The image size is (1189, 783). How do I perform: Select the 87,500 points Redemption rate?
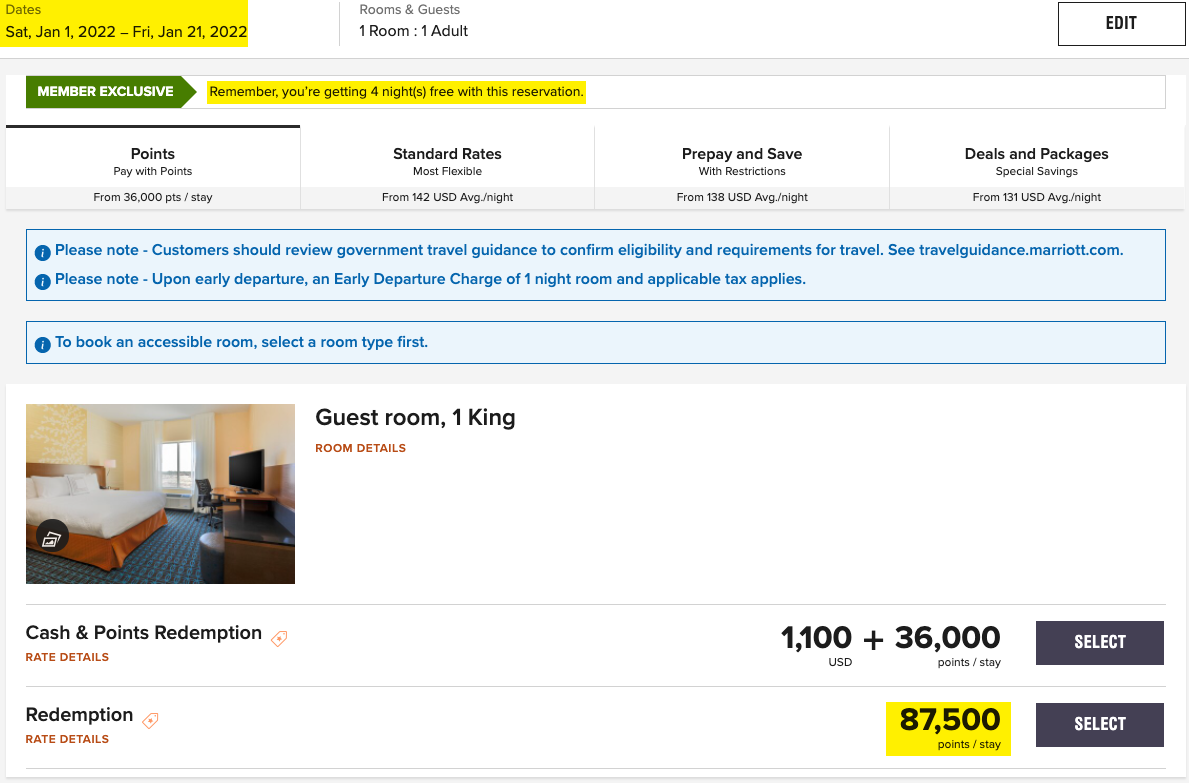(1099, 725)
